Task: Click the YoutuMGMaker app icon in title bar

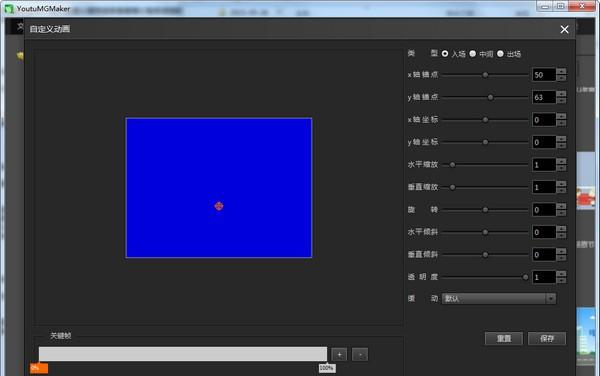Action: click(x=9, y=9)
